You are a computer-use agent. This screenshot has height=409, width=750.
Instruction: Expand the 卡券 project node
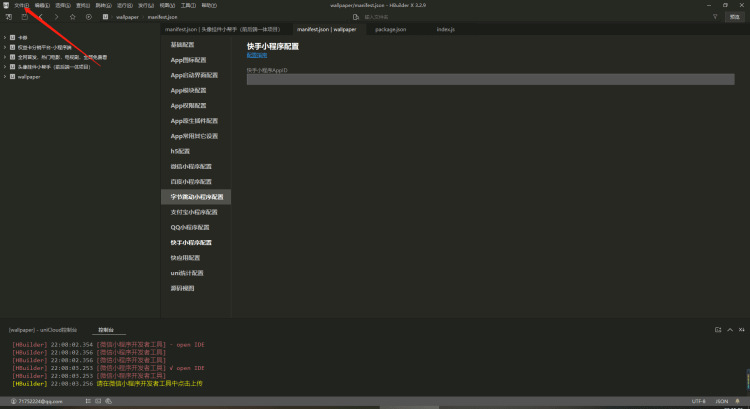coord(5,37)
